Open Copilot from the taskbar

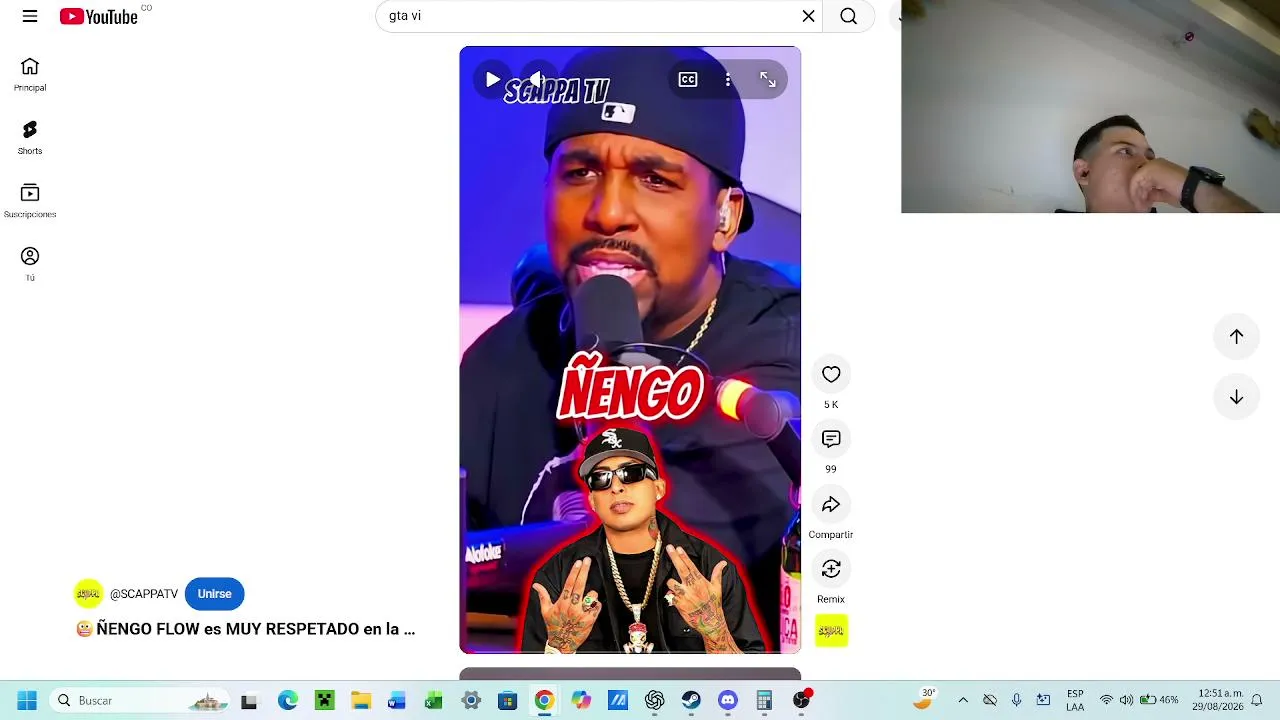(581, 701)
